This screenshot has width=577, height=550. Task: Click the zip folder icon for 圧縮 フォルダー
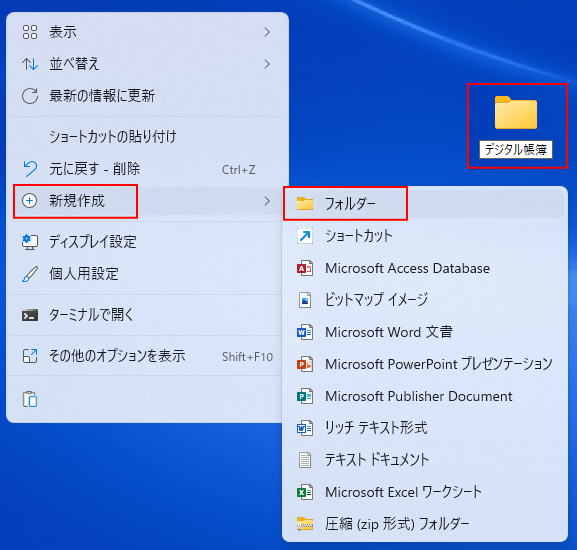coord(305,524)
